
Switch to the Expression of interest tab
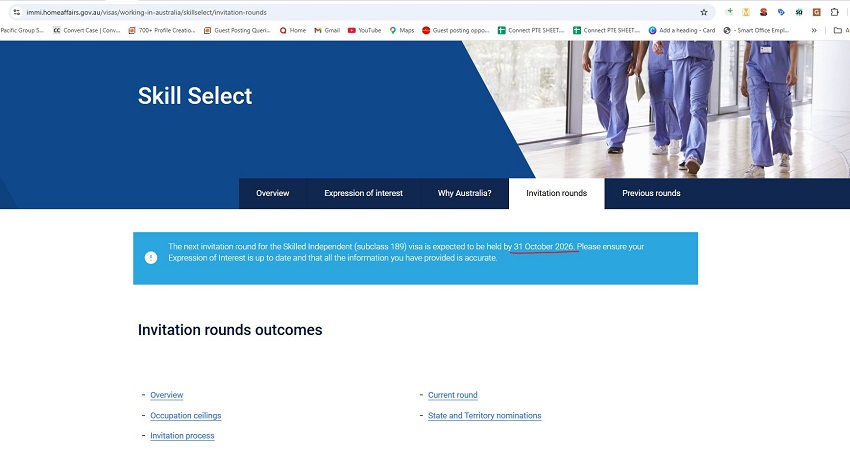[x=363, y=193]
